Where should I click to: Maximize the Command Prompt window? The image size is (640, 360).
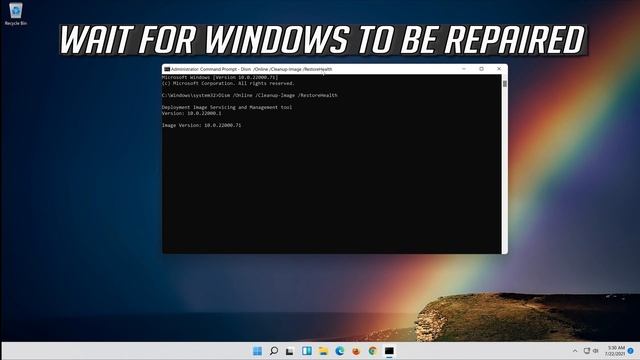481,69
